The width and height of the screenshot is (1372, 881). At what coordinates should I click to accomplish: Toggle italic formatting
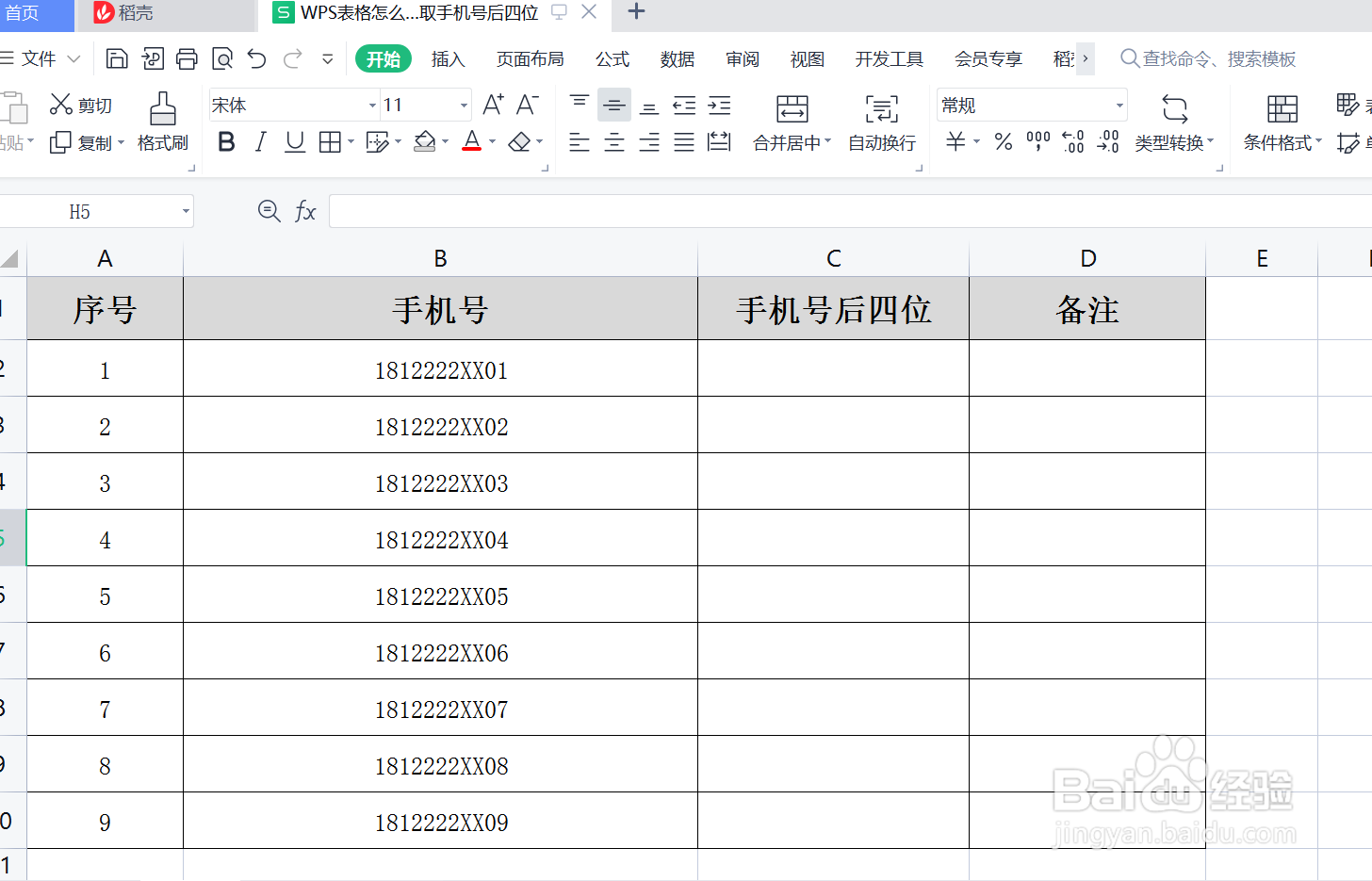259,141
